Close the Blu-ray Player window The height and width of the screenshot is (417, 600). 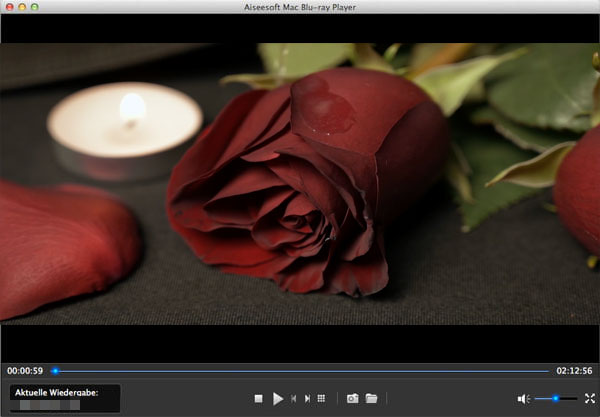[x=8, y=7]
